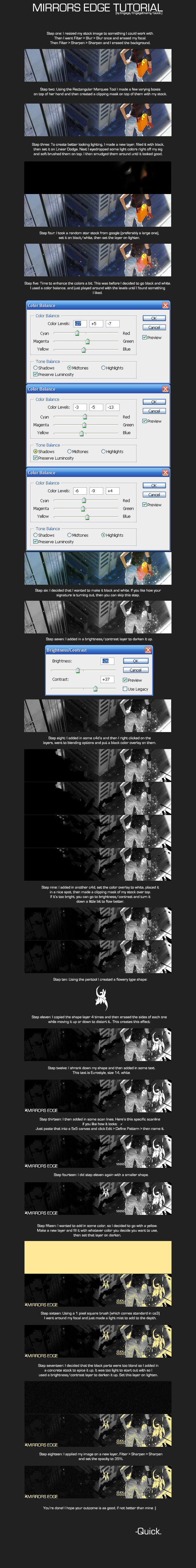The image size is (196, 1568).
Task: Click OK in Color Balance dialog showing +4 level
Action: tap(154, 485)
